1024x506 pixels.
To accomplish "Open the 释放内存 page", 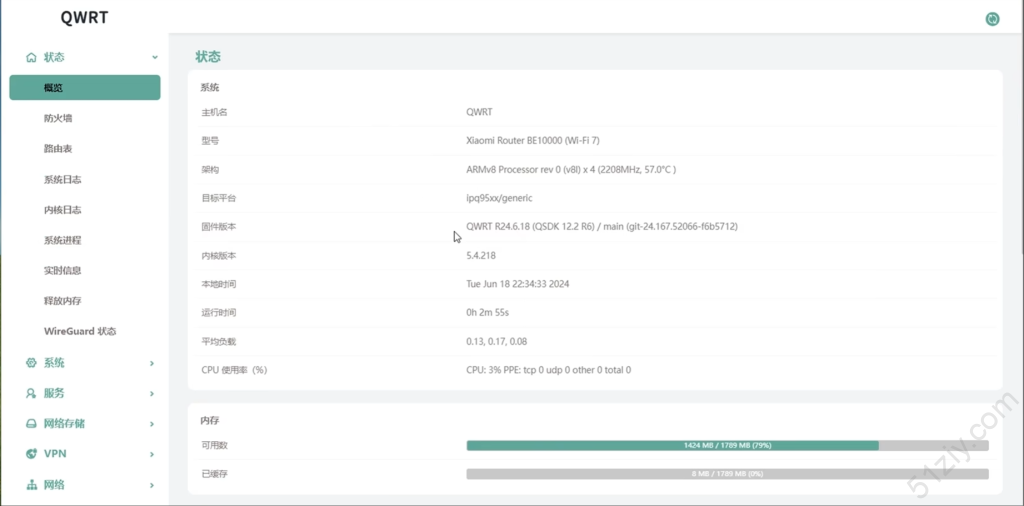I will point(63,301).
